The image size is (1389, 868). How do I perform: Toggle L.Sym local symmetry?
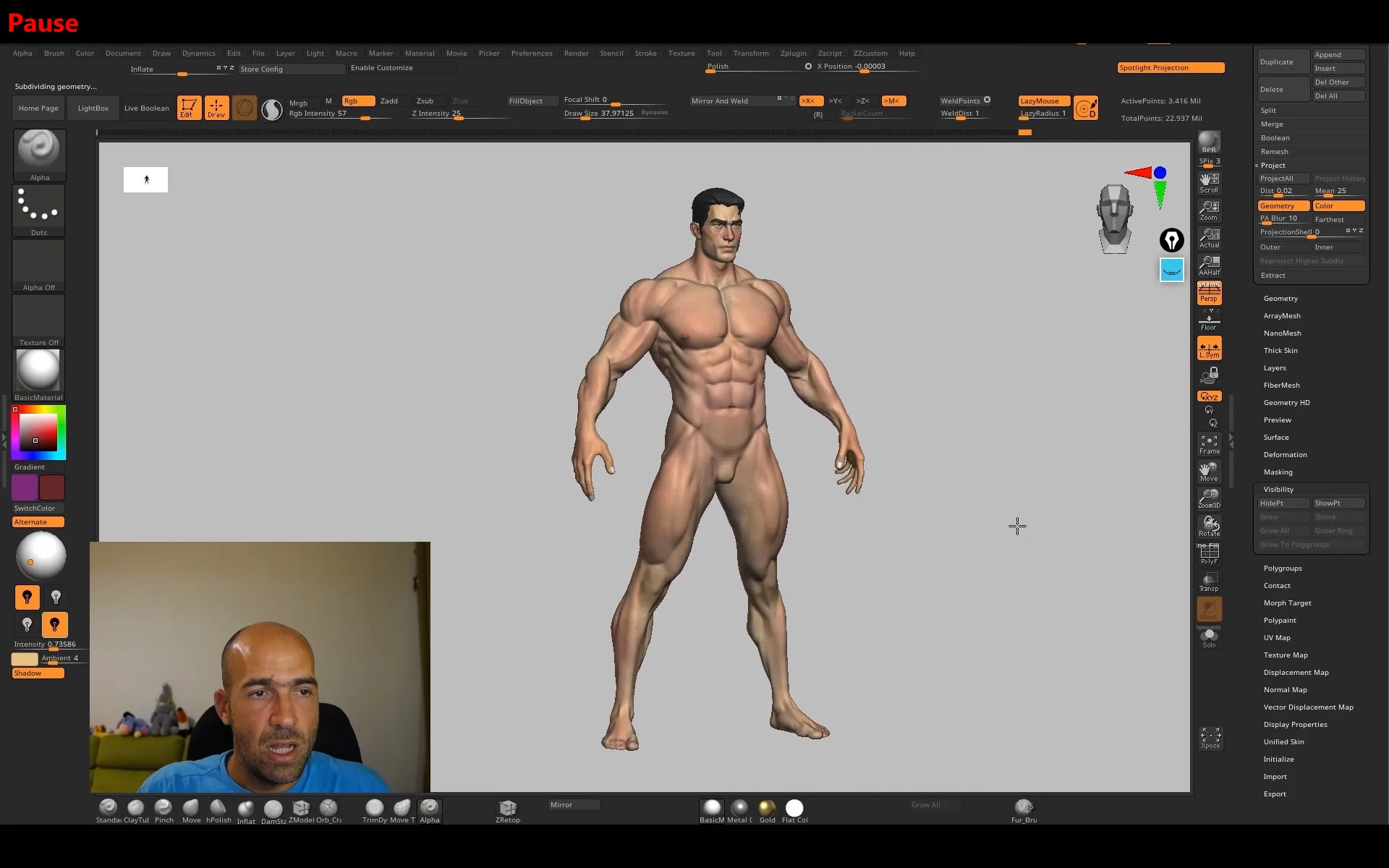[1209, 348]
